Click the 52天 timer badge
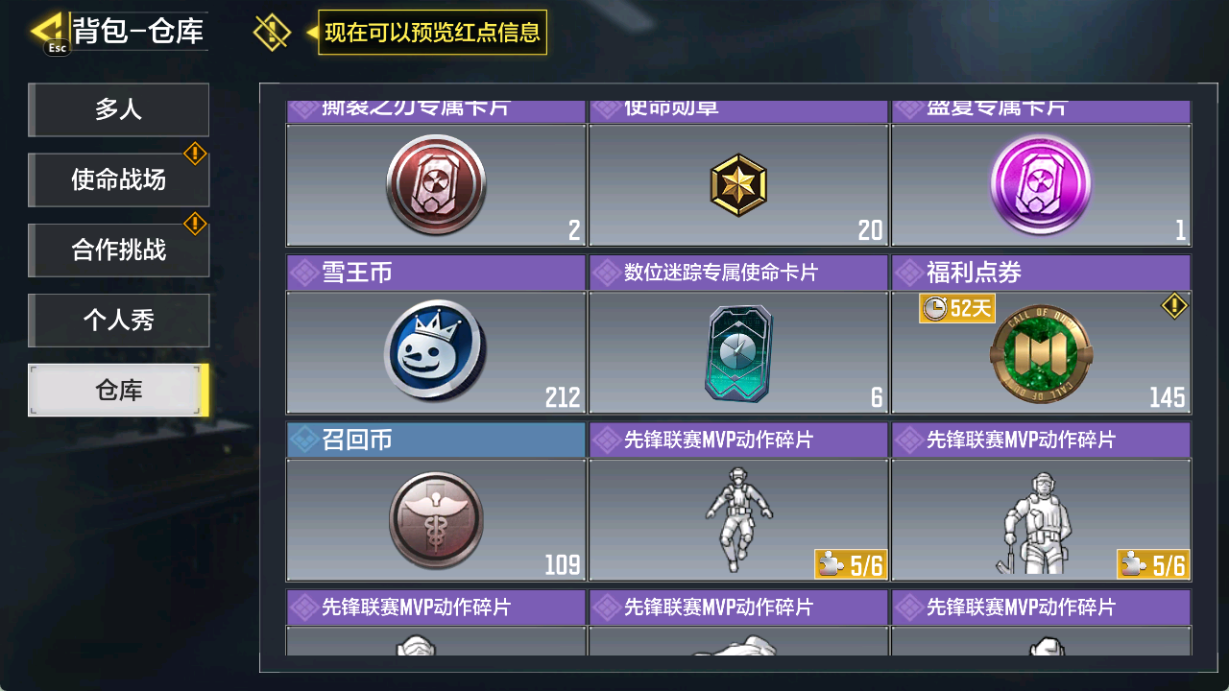 click(957, 308)
